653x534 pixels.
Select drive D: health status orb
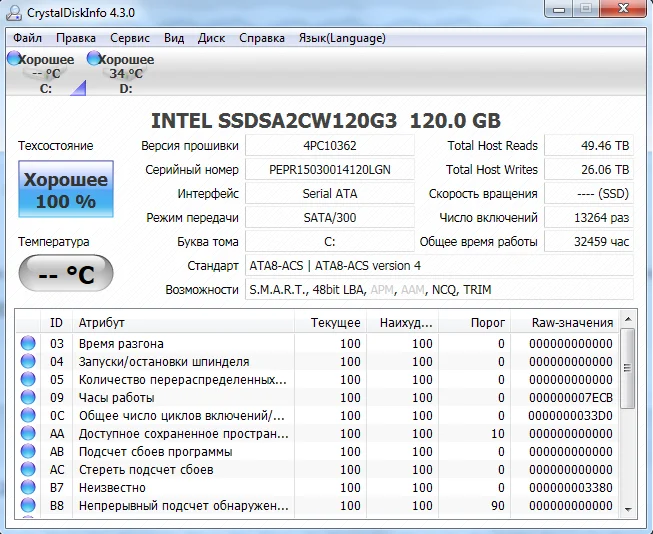tap(94, 60)
